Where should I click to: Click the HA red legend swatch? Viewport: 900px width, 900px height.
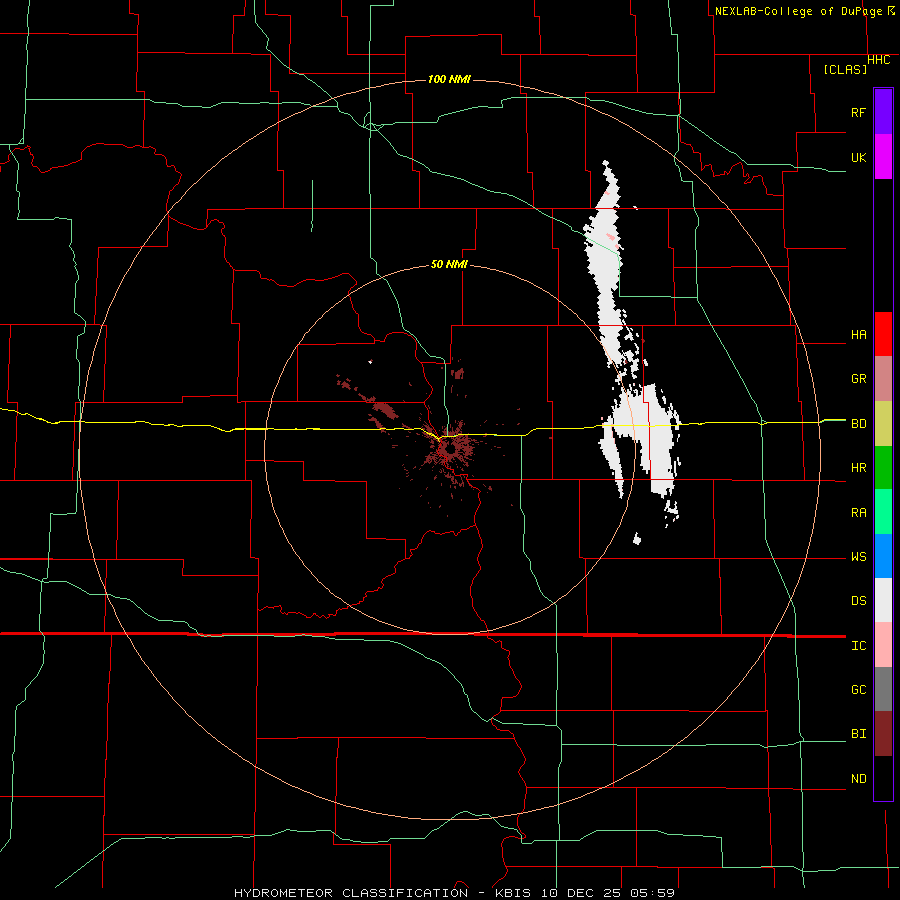(x=883, y=334)
